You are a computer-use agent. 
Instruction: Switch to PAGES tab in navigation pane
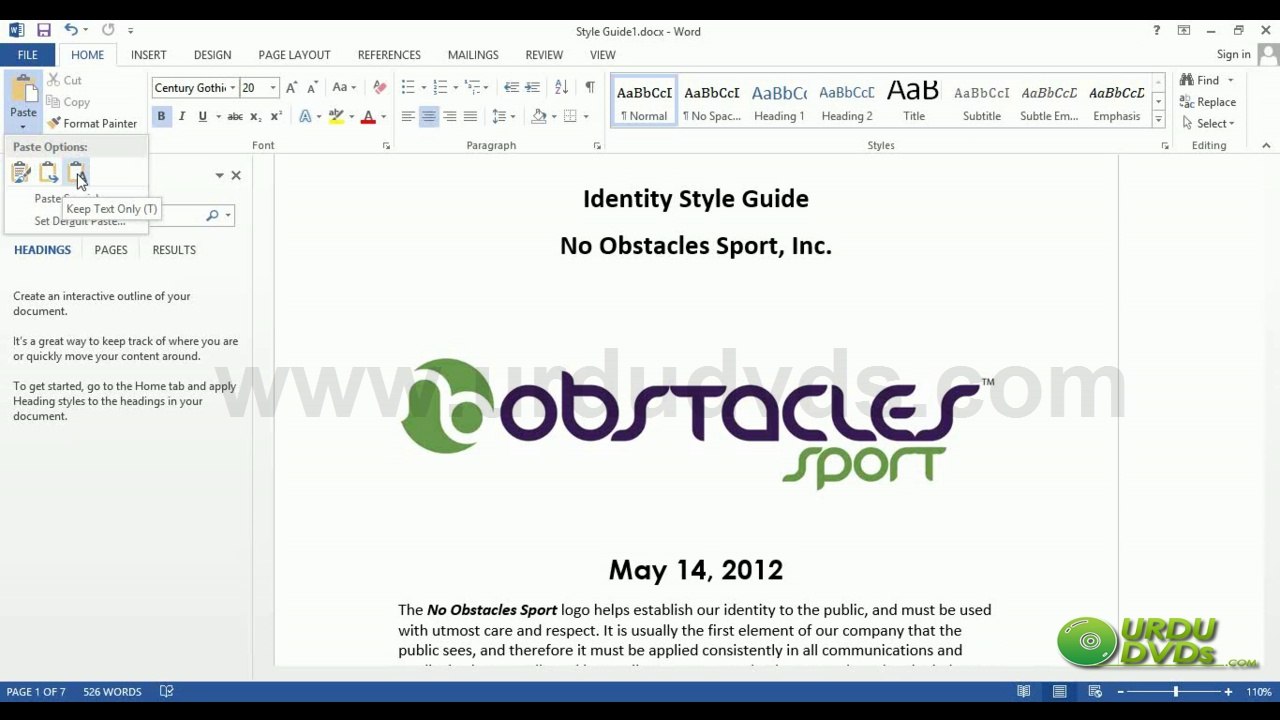pos(111,250)
